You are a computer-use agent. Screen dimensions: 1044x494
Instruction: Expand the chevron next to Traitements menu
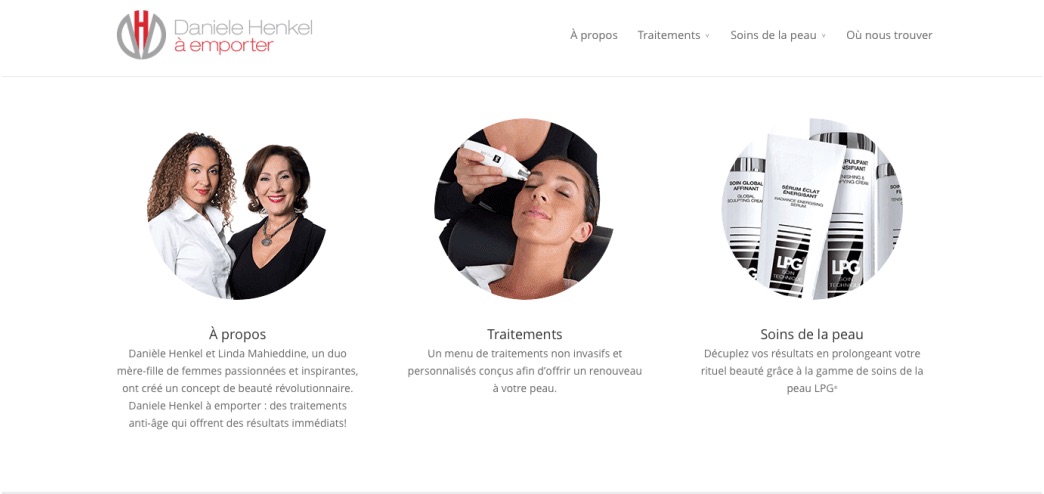(707, 36)
